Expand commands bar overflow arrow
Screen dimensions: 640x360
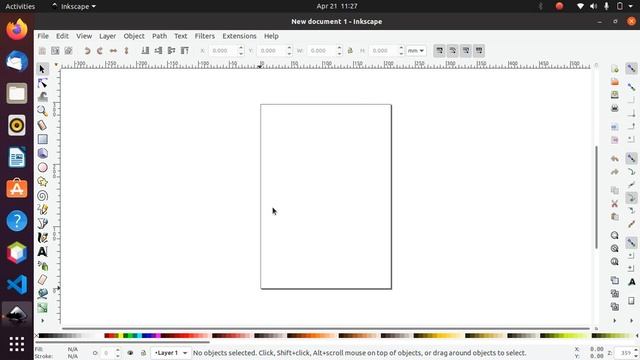point(615,321)
